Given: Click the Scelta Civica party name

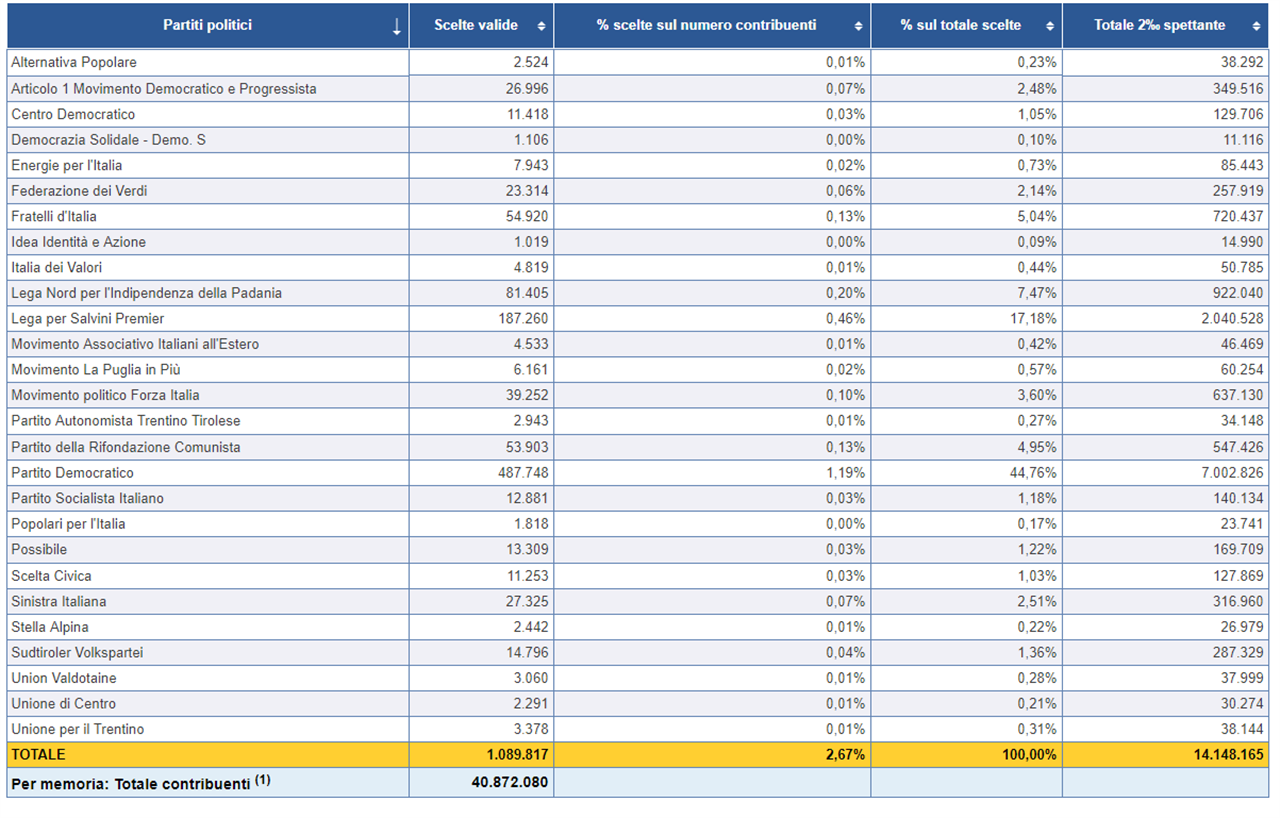Looking at the screenshot, I should click(x=51, y=576).
